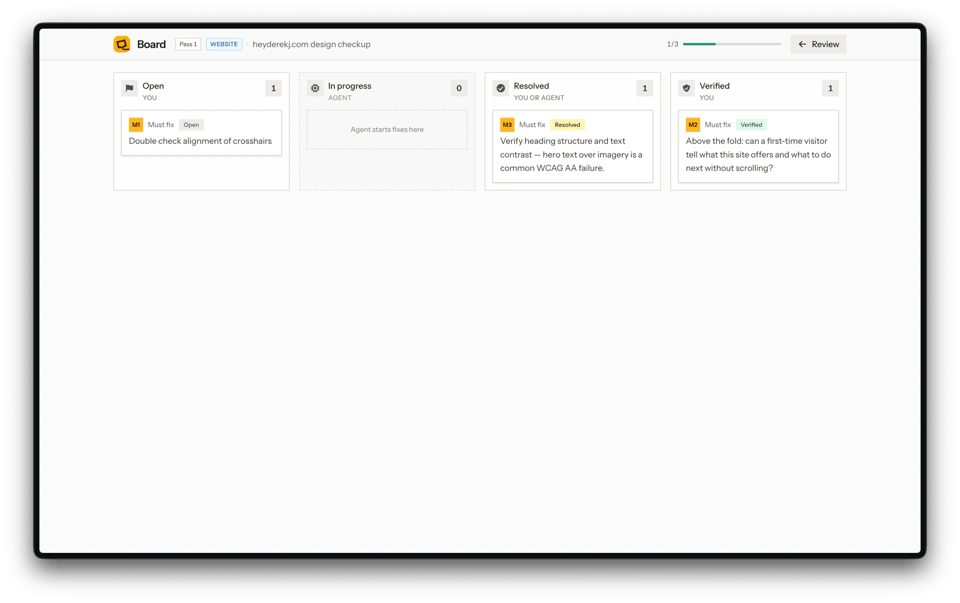Open the Double check alignment of crosshairs card
This screenshot has width=960, height=603.
(201, 133)
